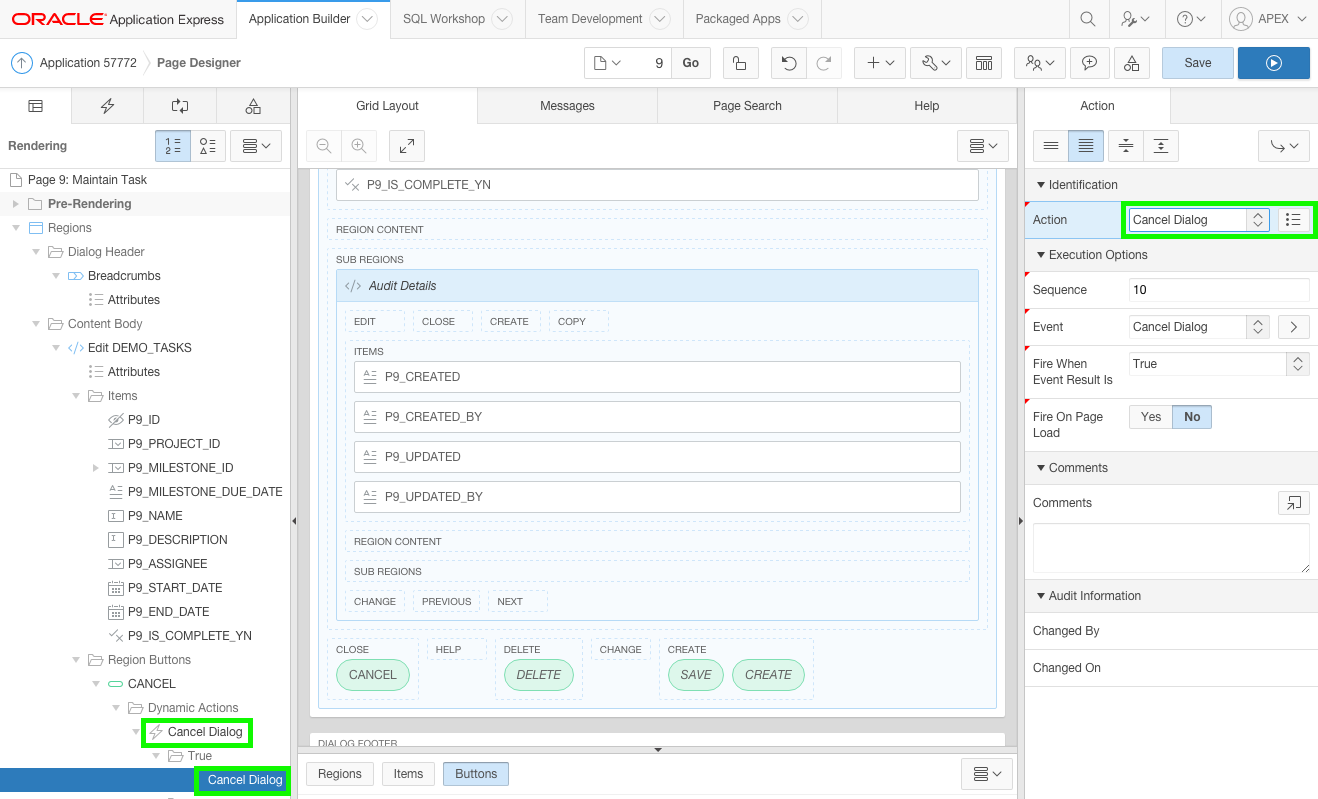Screen dimensions: 1318x799
Task: Open the Application Builder menu tab
Action: pyautogui.click(x=313, y=19)
